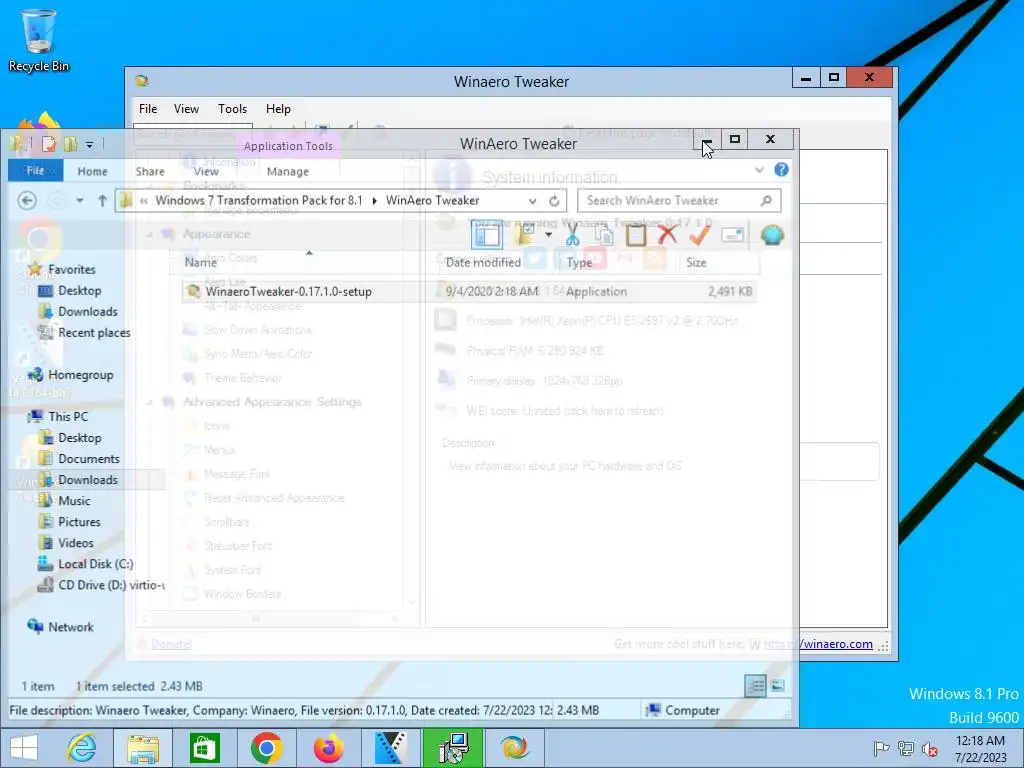
Task: Refresh the Explorer address bar location
Action: click(x=554, y=200)
